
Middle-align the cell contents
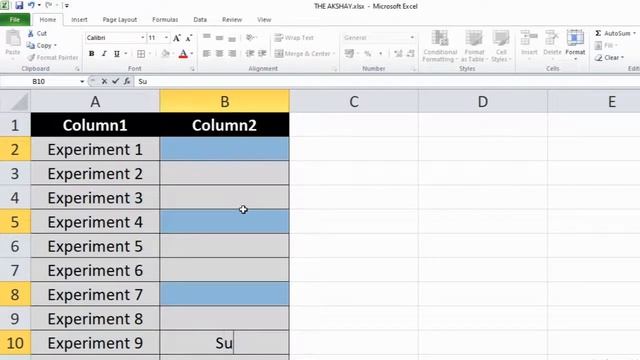tap(220, 38)
